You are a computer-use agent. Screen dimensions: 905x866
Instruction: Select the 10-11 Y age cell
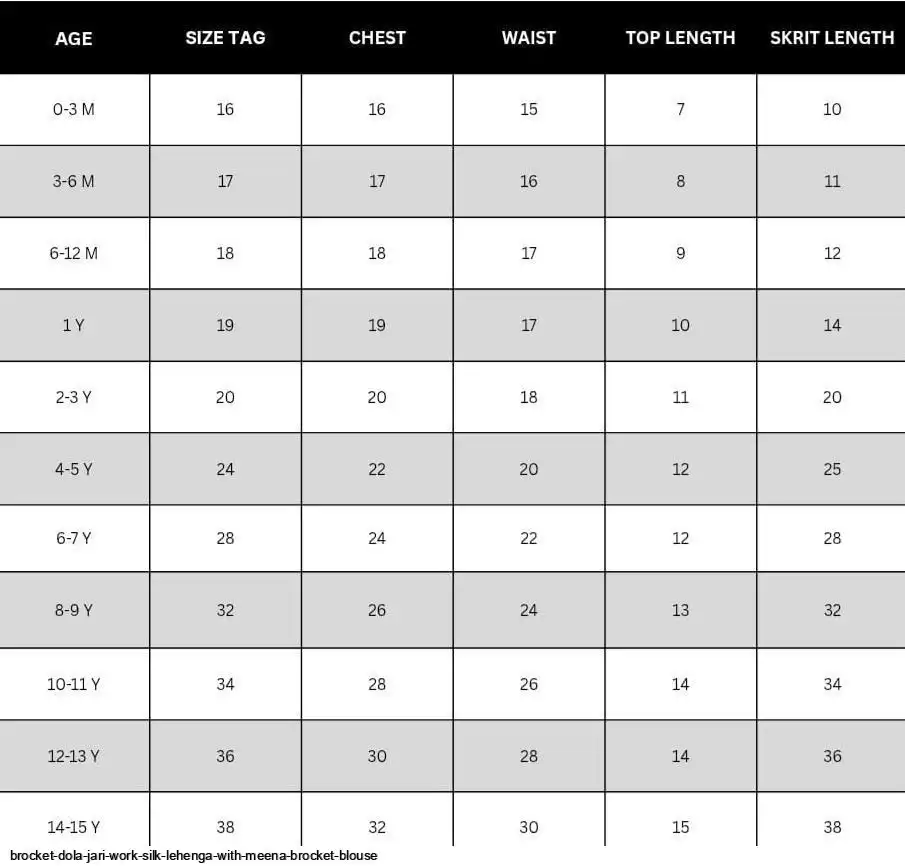[74, 684]
